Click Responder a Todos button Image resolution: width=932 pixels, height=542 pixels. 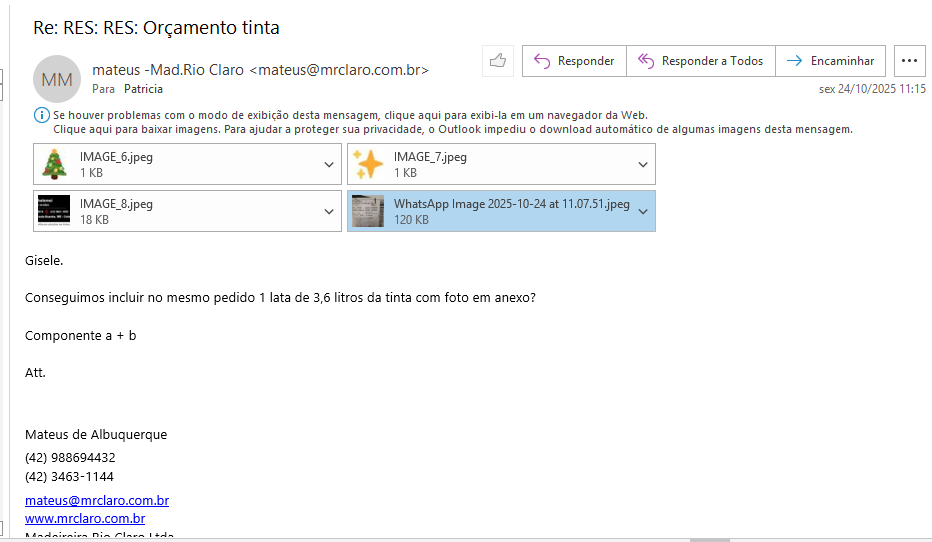point(700,61)
